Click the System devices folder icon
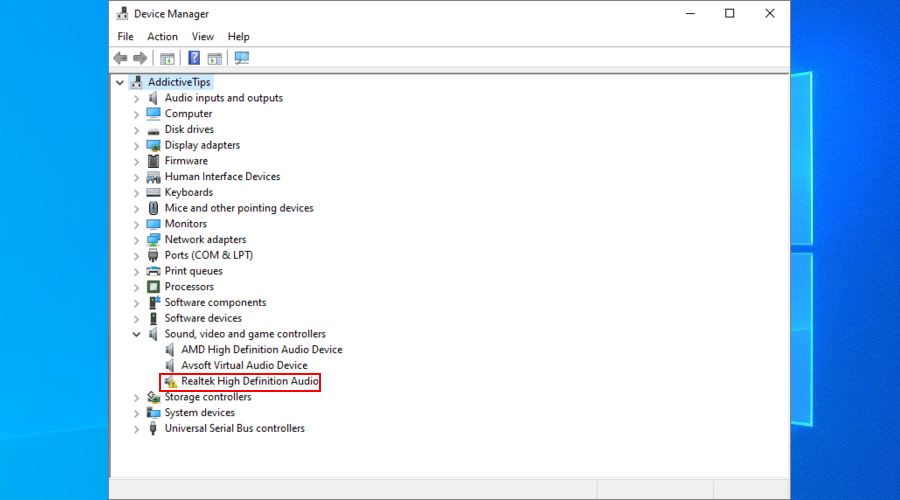Viewport: 900px width, 500px height. click(x=153, y=413)
